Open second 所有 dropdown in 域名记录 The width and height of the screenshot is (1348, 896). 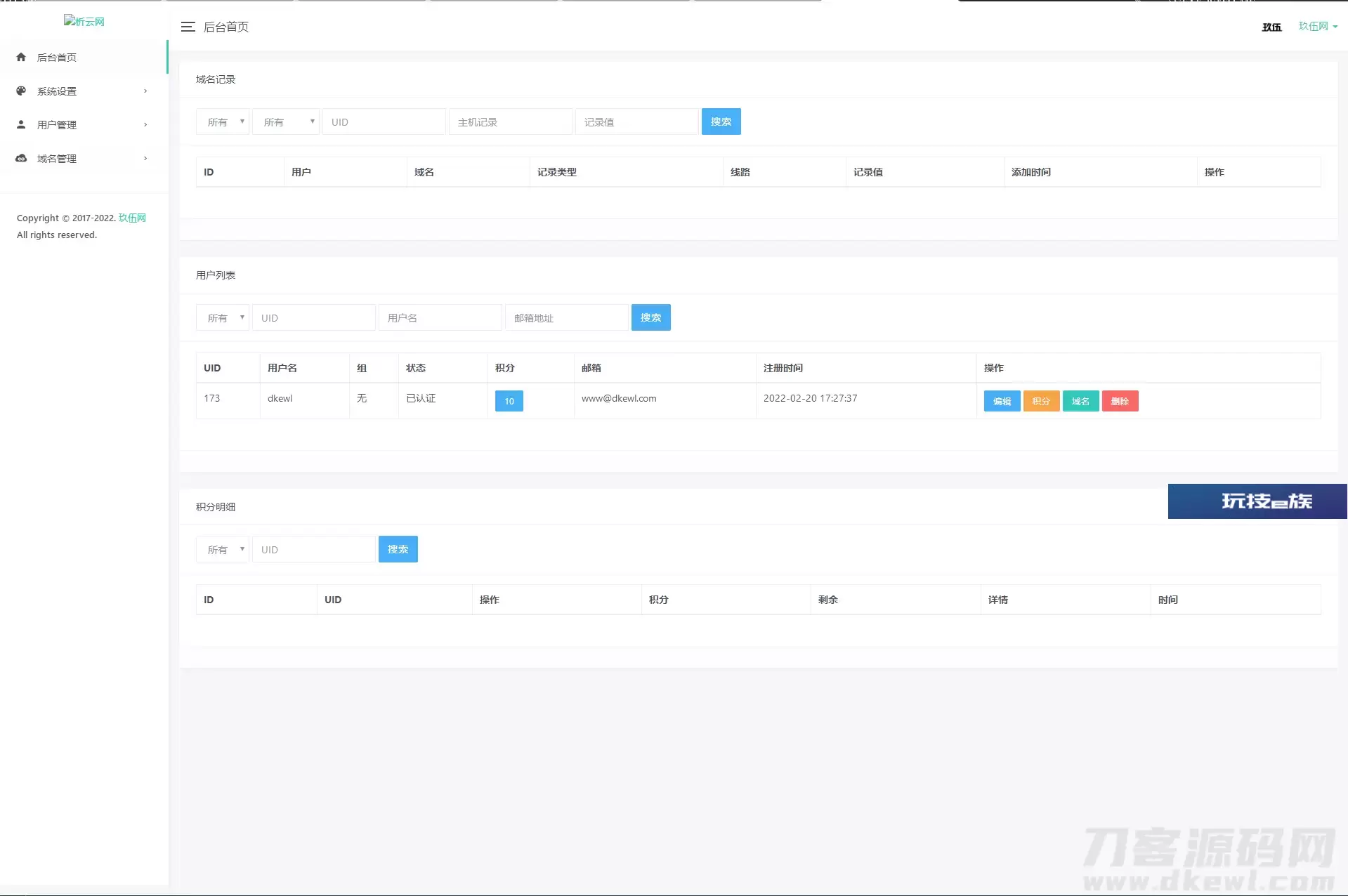pyautogui.click(x=286, y=121)
